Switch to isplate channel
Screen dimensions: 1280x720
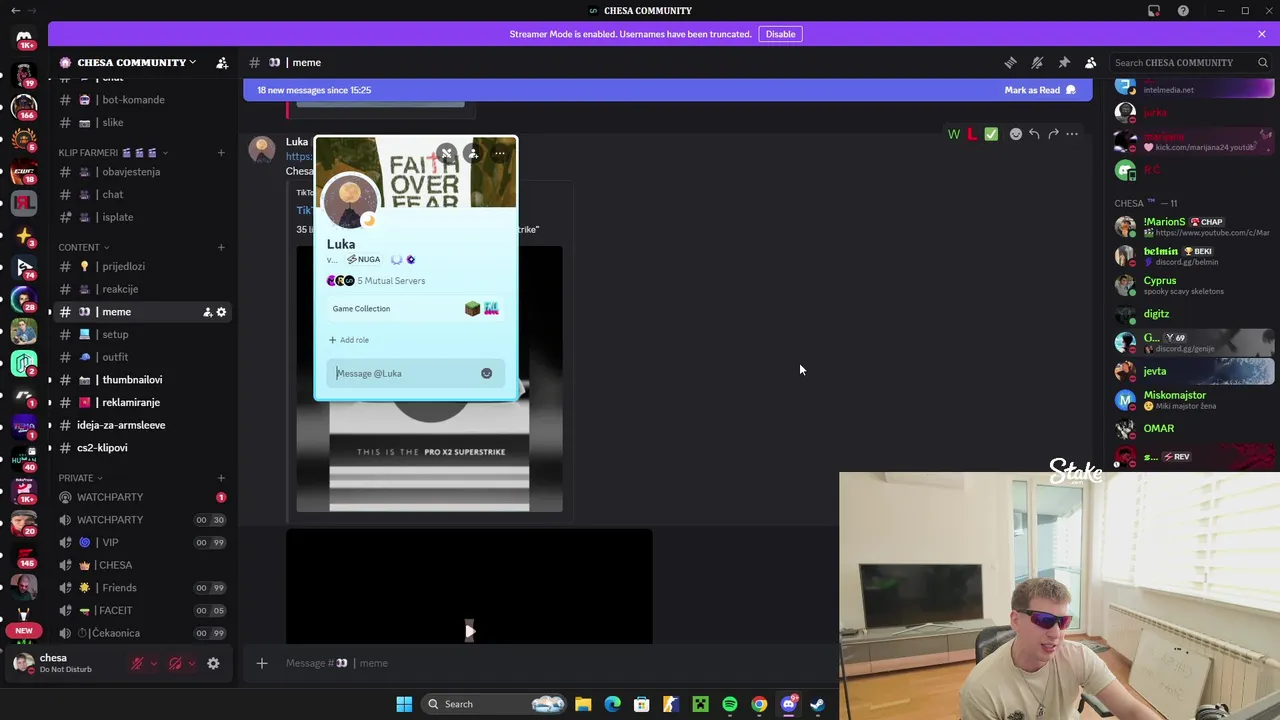point(143,217)
